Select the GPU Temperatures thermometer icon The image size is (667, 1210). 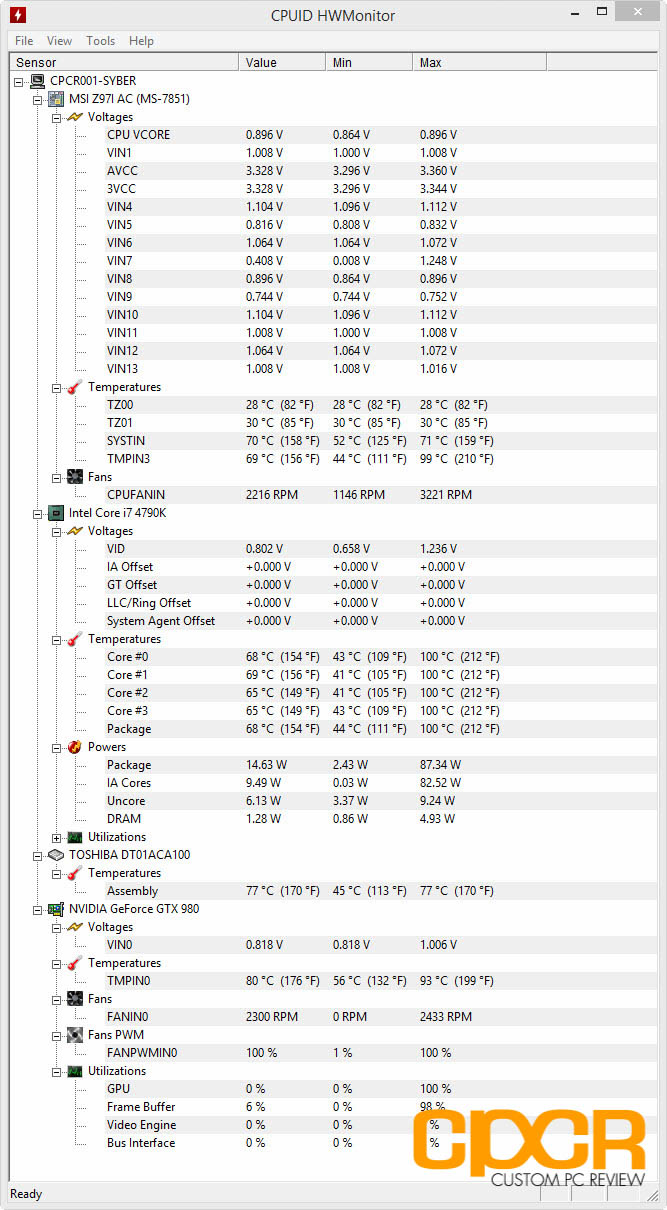click(76, 963)
